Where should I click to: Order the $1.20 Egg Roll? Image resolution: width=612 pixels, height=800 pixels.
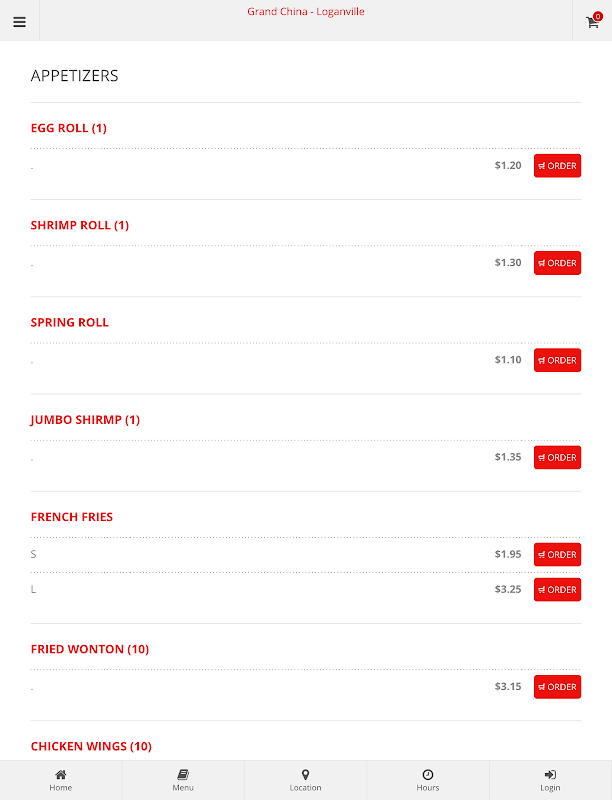click(557, 166)
